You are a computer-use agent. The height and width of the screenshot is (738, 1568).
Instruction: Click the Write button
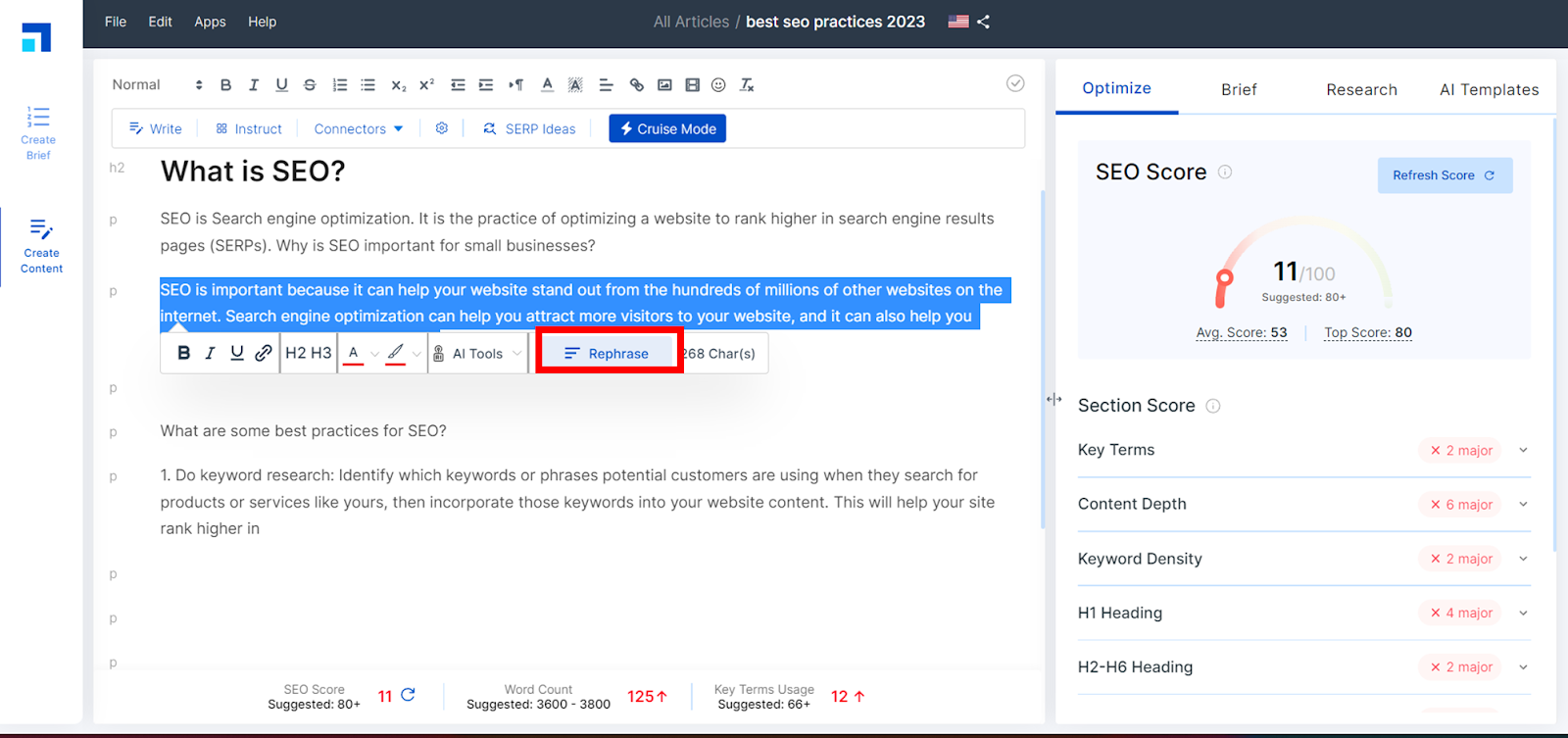156,128
